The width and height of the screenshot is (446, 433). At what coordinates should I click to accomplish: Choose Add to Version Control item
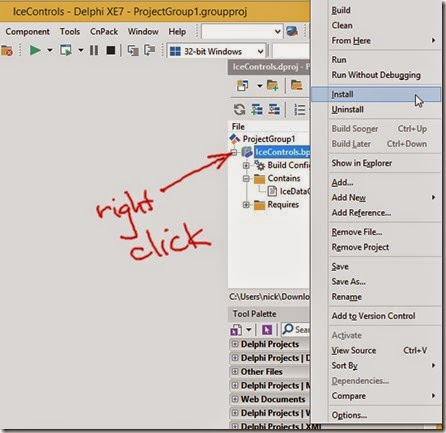click(x=376, y=316)
